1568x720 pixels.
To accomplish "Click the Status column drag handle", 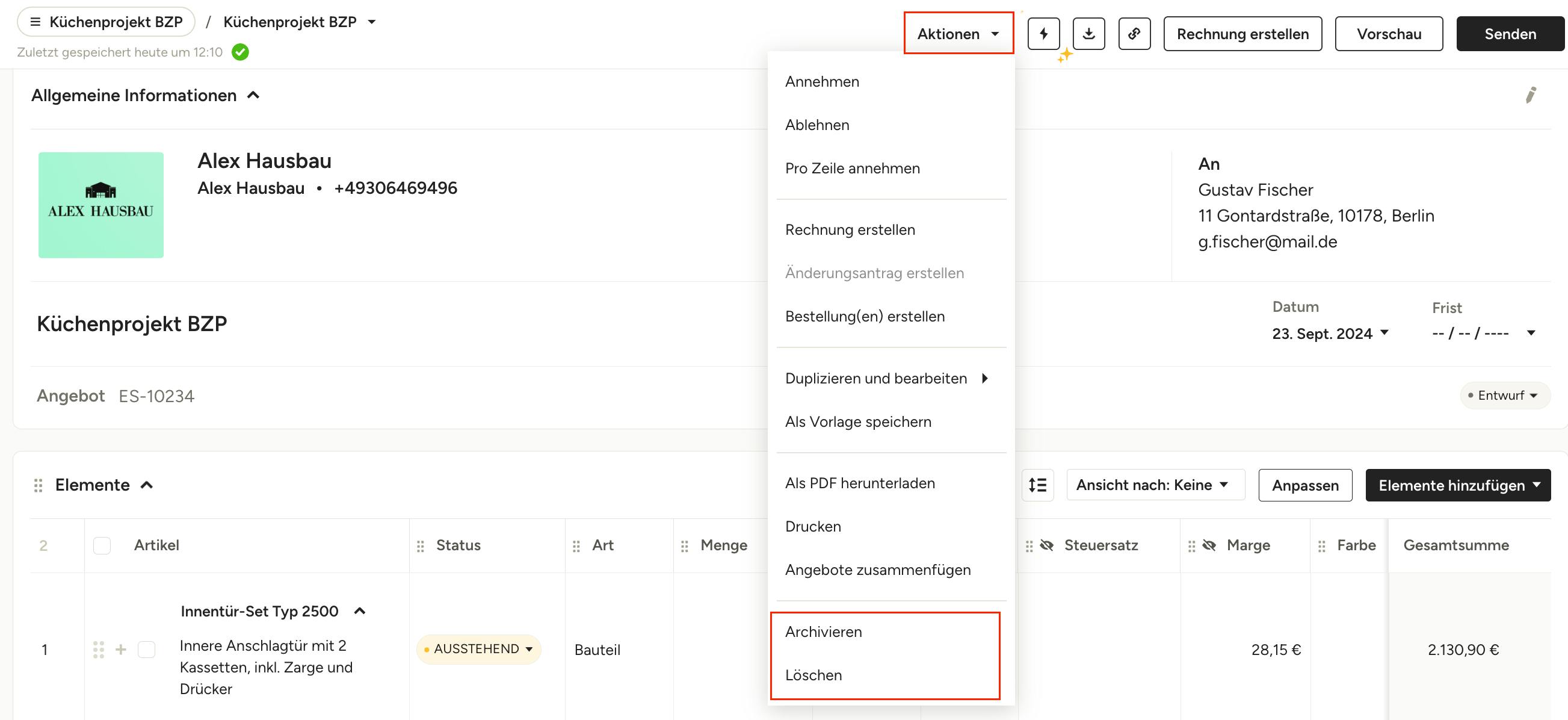I will click(421, 546).
